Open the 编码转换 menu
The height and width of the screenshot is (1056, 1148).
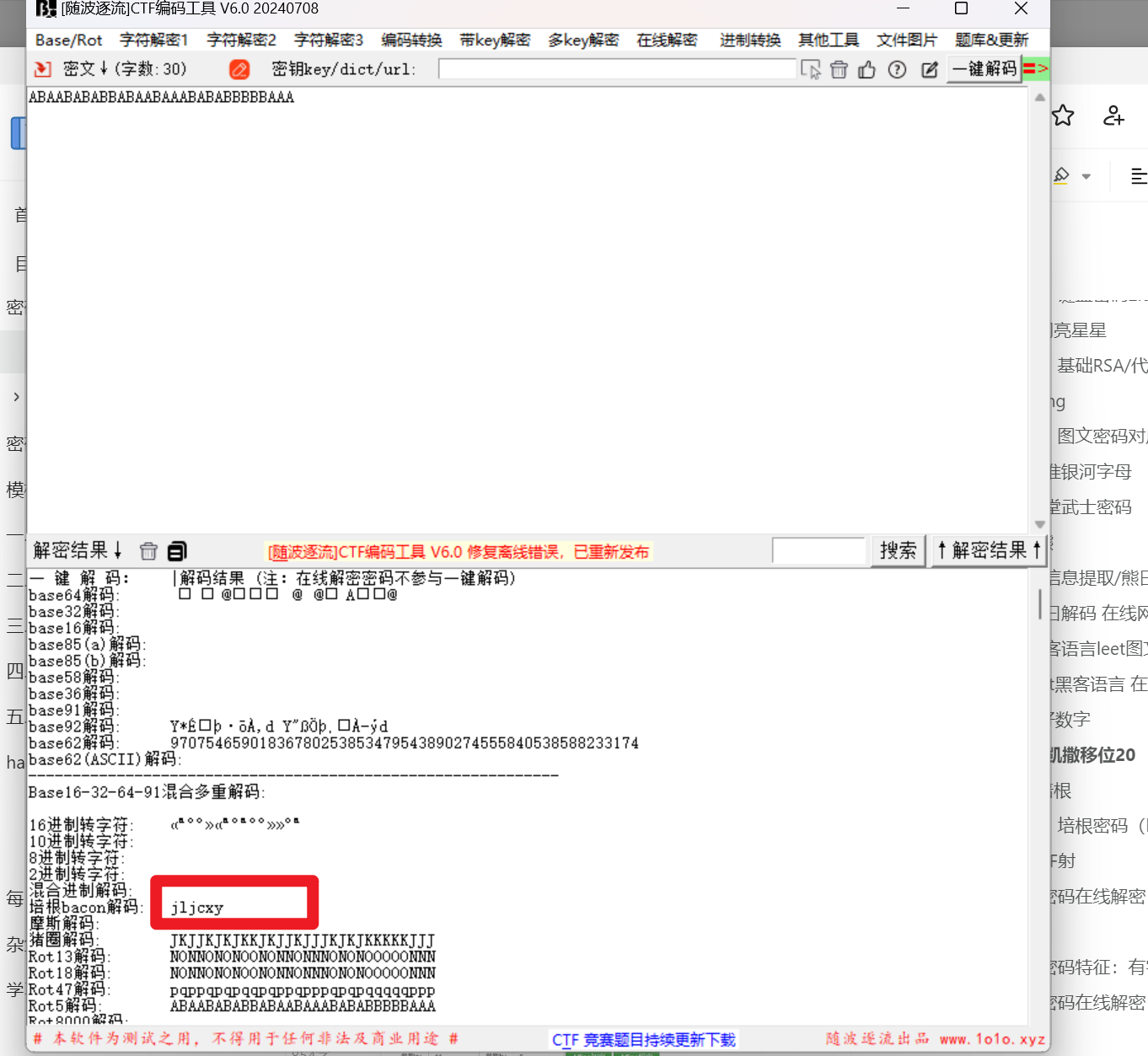coord(411,40)
